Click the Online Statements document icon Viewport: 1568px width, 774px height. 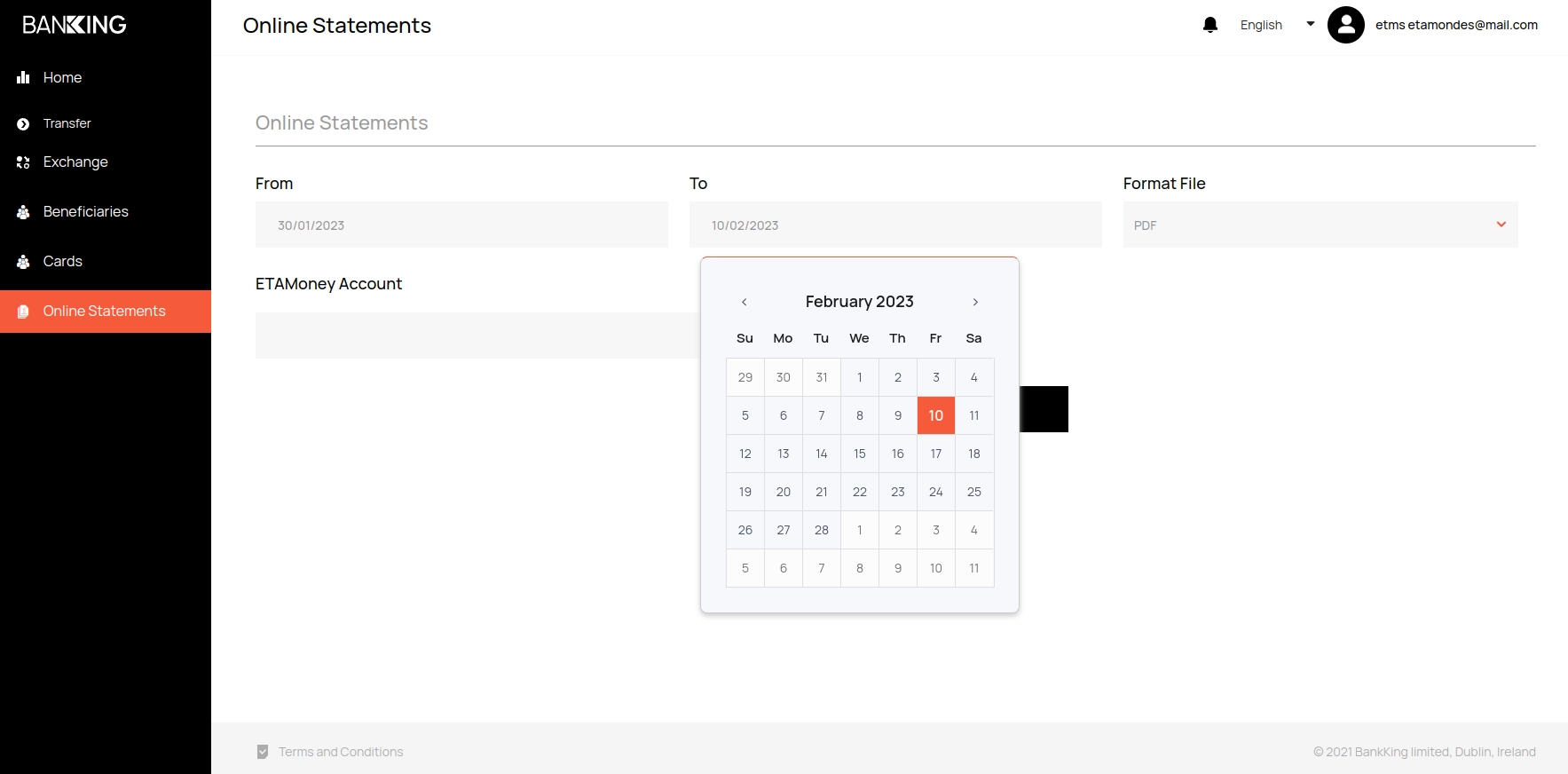pyautogui.click(x=23, y=312)
